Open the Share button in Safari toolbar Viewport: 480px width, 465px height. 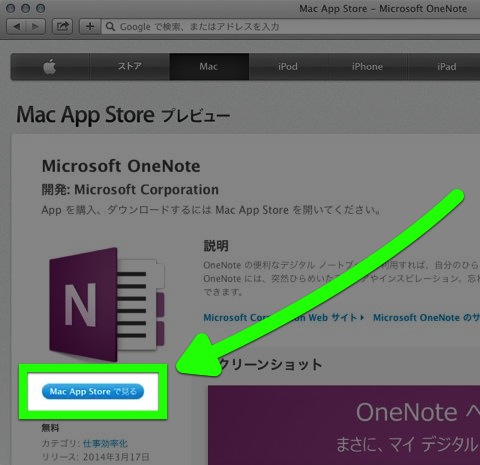[62, 26]
